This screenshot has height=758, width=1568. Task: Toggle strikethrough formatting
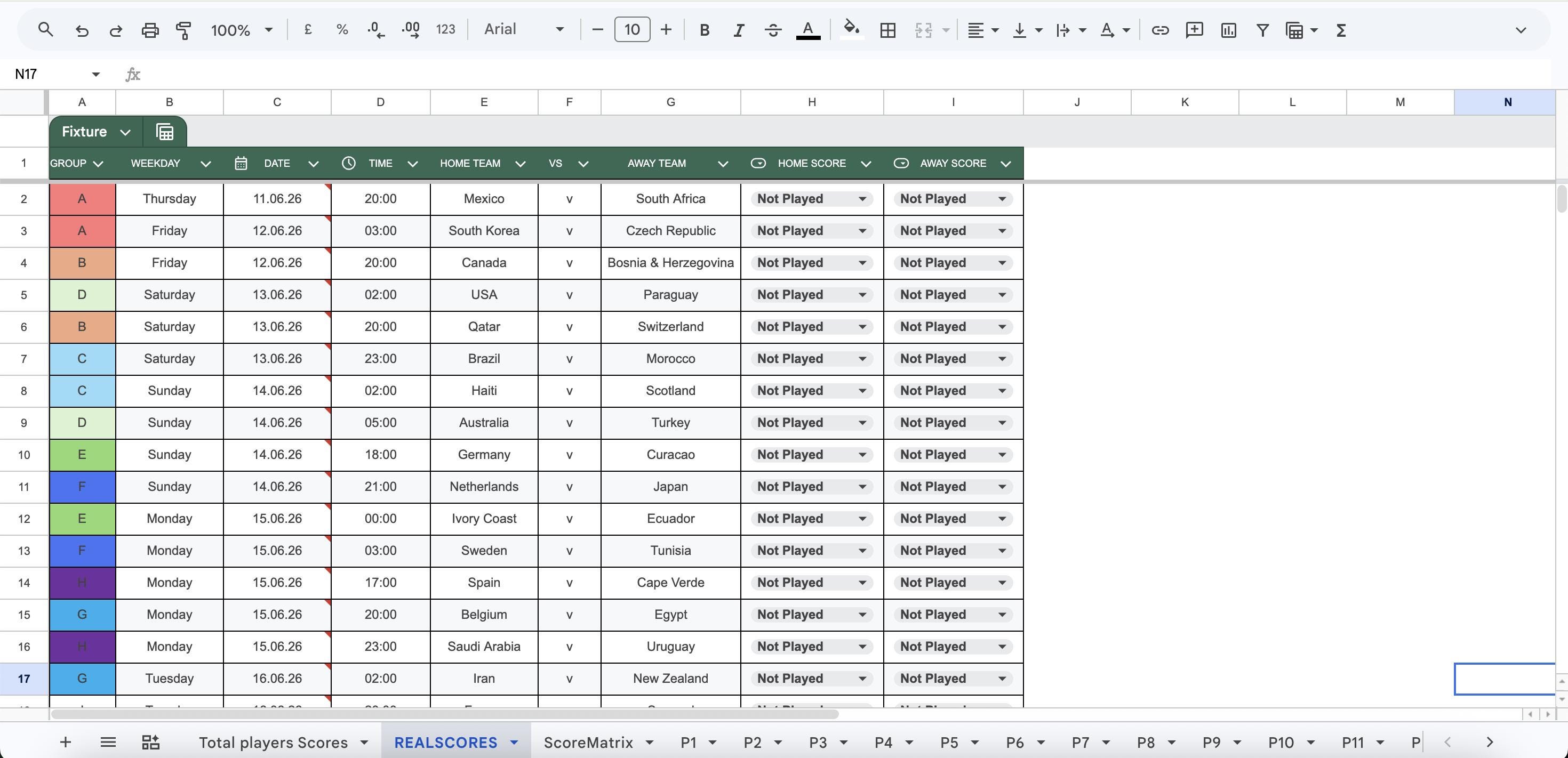(x=773, y=30)
